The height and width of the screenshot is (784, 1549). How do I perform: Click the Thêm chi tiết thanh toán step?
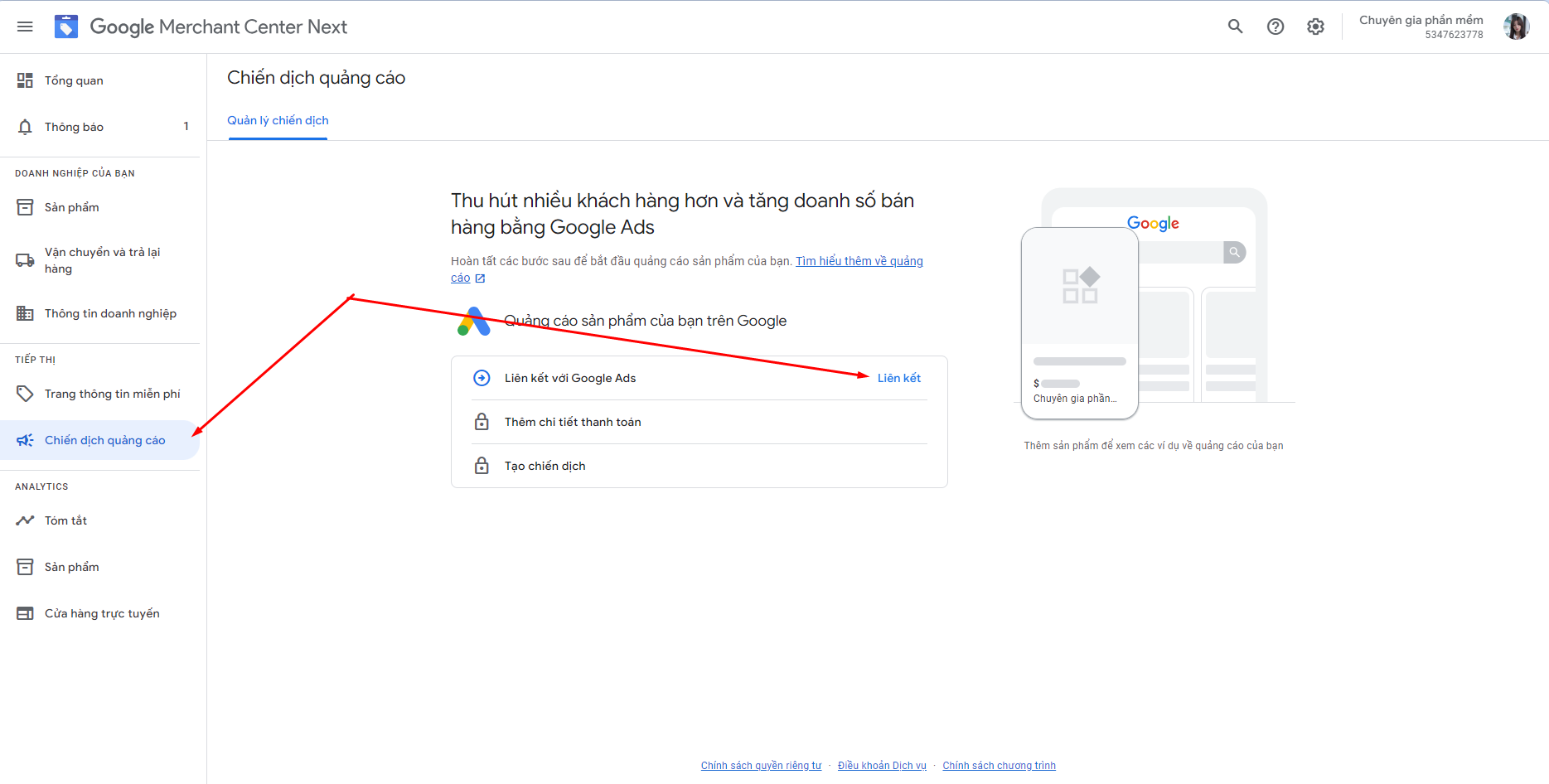[x=699, y=422]
